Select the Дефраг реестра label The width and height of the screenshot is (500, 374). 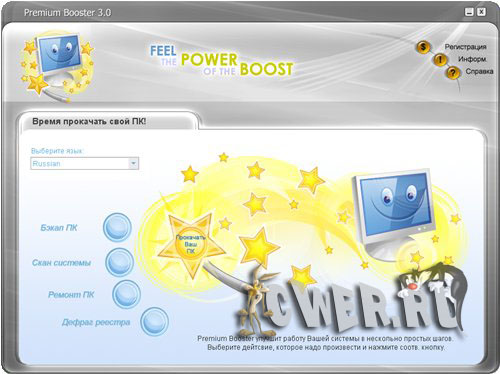coord(96,322)
